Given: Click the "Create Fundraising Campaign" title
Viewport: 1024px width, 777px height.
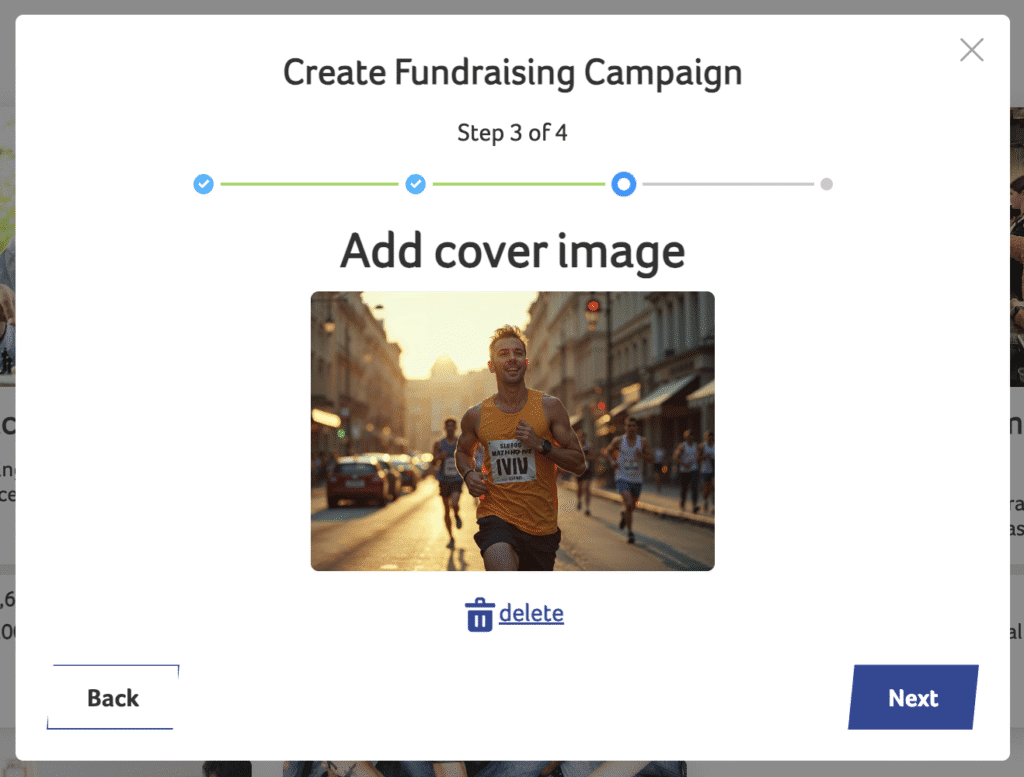Looking at the screenshot, I should [x=512, y=73].
